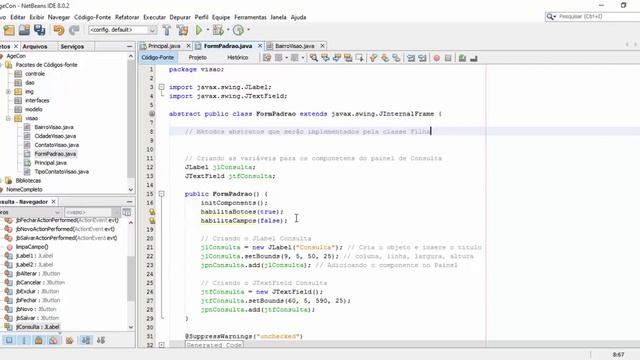Select the Código-Fonte view button
640x360 pixels.
[x=158, y=58]
